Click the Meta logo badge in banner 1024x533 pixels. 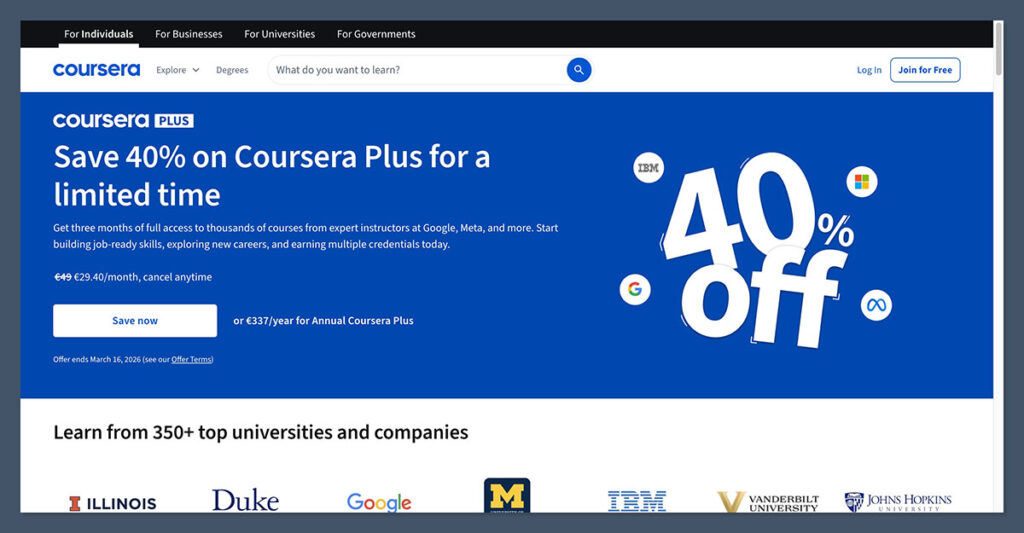pos(876,305)
